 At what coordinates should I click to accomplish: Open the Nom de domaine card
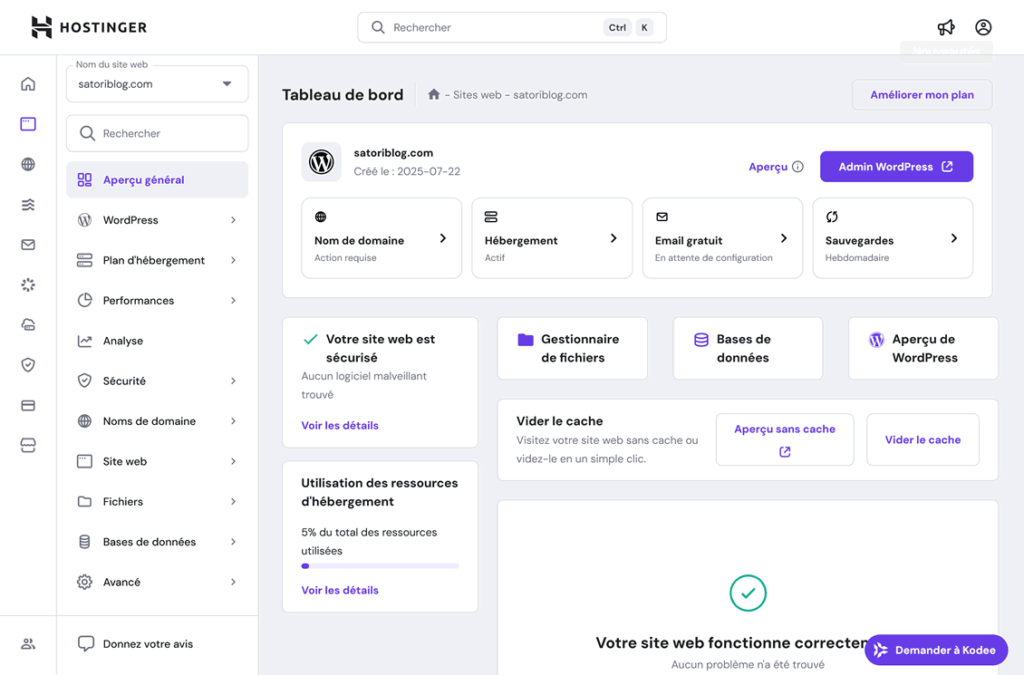(x=381, y=238)
